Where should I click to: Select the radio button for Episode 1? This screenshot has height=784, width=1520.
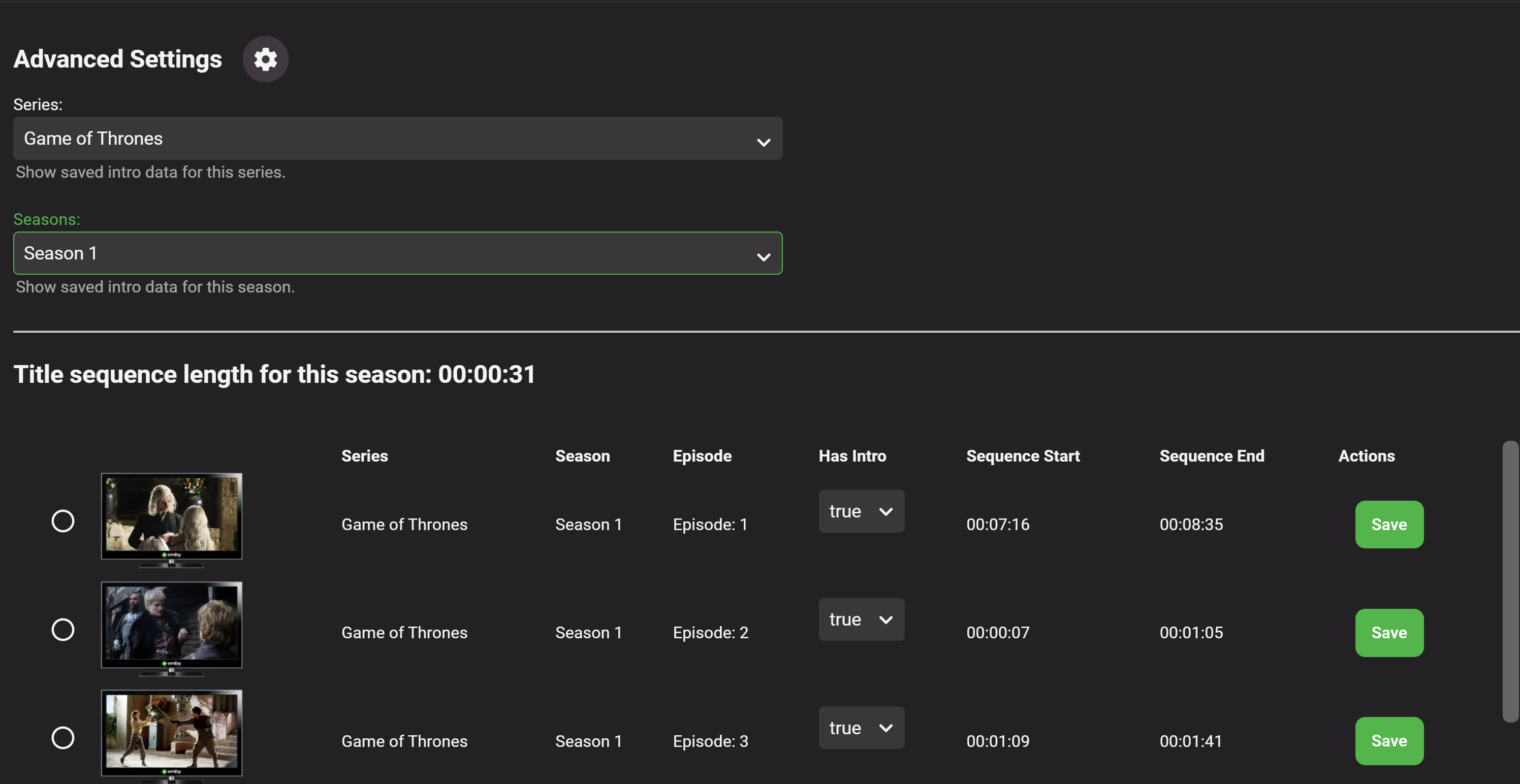62,521
